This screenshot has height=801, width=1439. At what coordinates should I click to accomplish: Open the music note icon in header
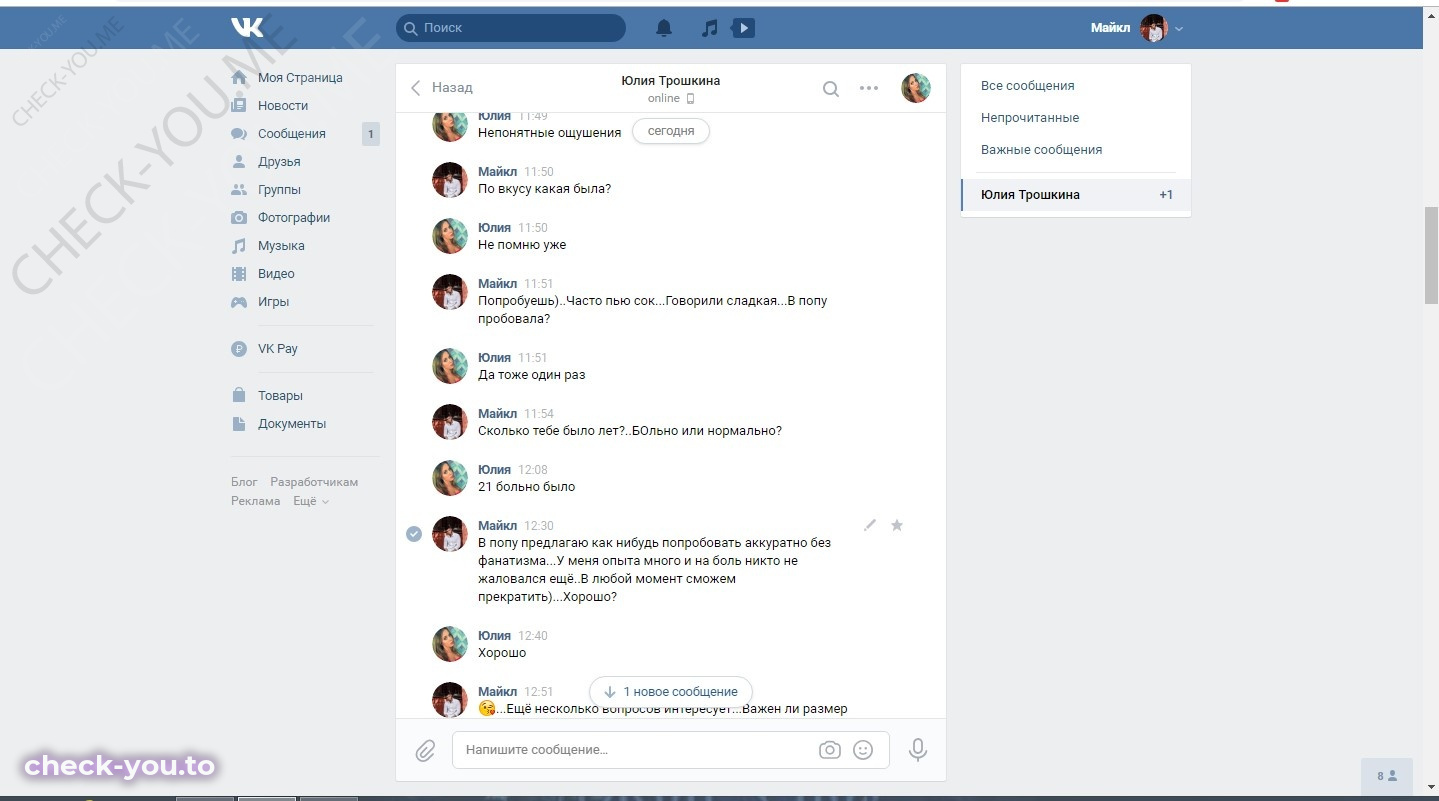709,28
